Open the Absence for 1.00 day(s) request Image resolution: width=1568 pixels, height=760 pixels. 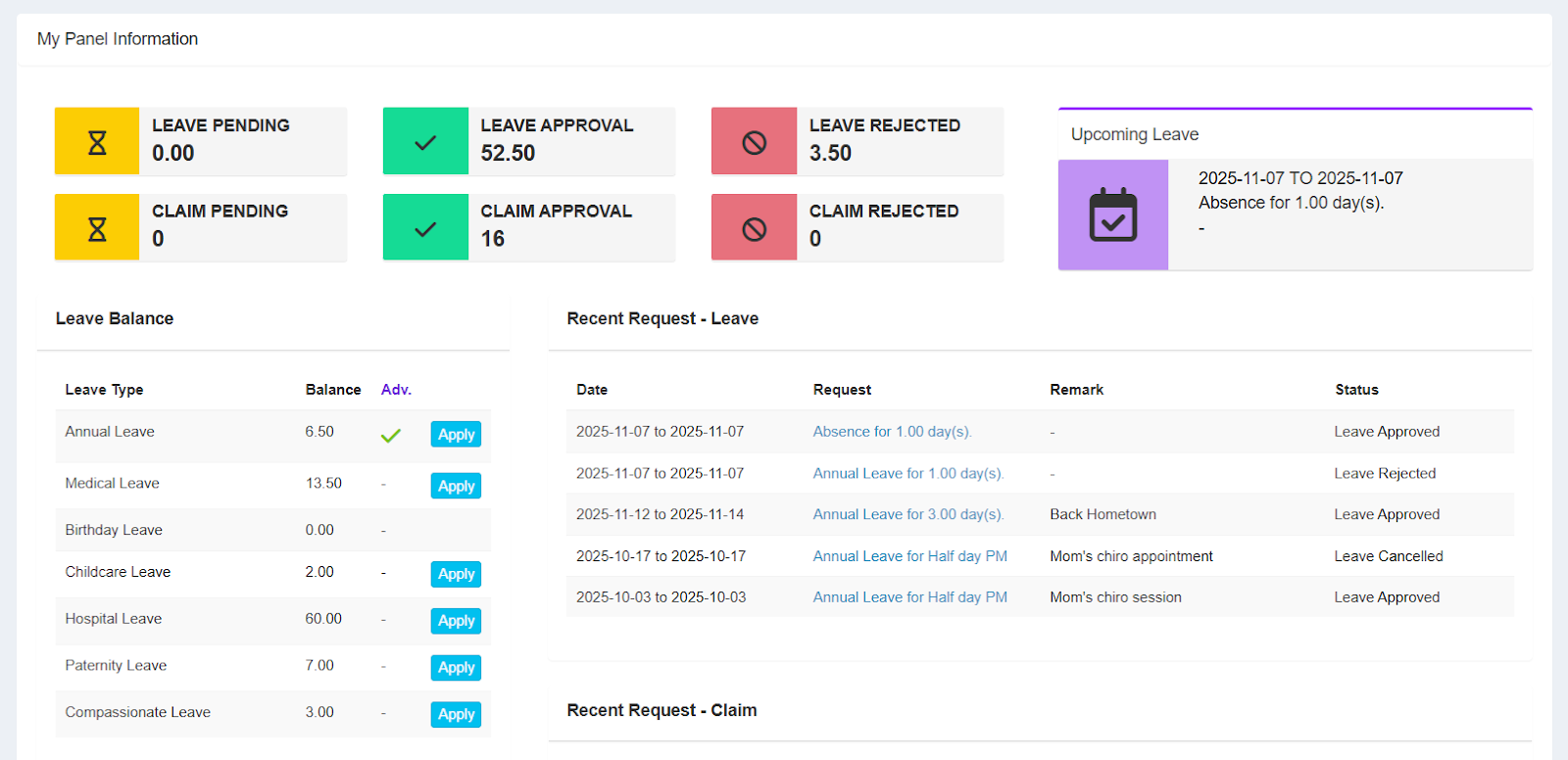point(891,432)
